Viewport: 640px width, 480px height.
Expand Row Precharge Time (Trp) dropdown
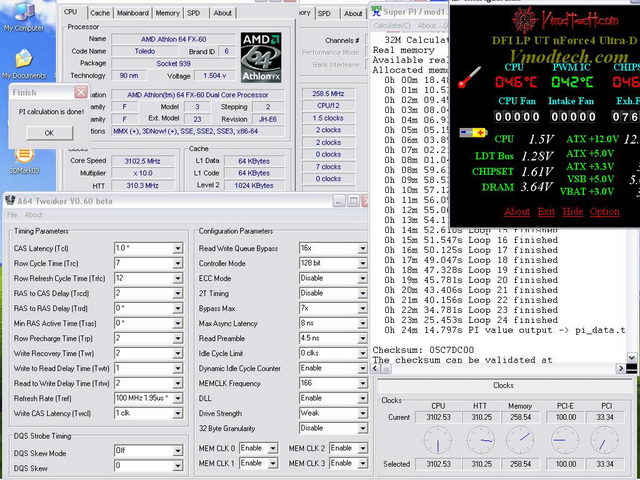point(178,338)
